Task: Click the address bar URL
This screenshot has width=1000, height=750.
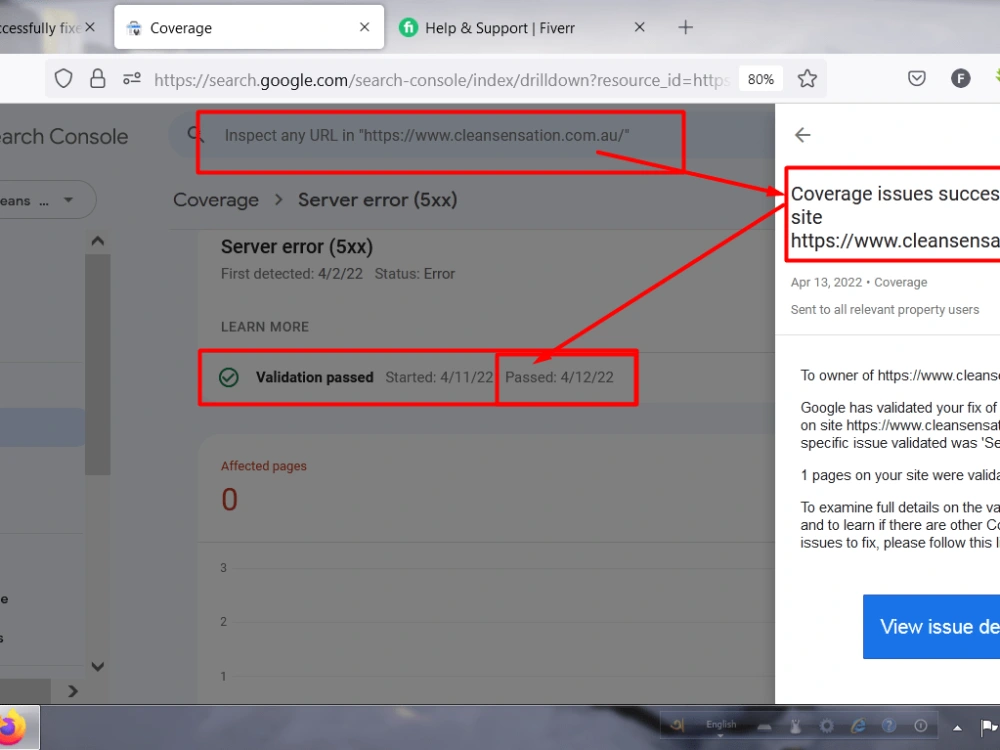Action: pos(441,80)
